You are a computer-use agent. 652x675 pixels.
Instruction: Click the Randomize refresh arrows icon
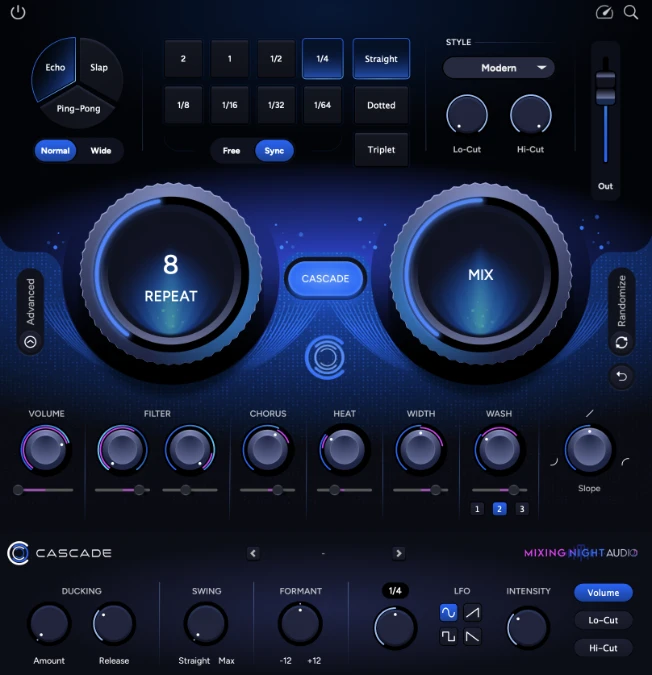point(621,343)
